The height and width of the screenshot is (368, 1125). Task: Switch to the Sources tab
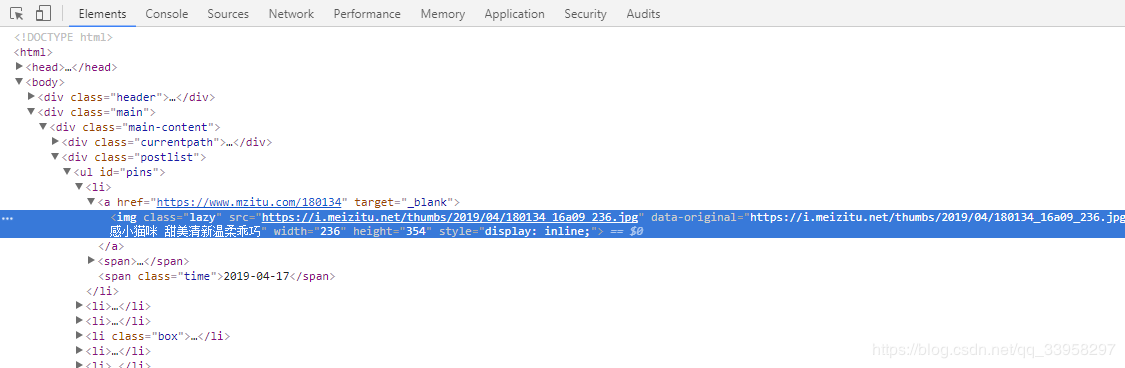pos(228,14)
